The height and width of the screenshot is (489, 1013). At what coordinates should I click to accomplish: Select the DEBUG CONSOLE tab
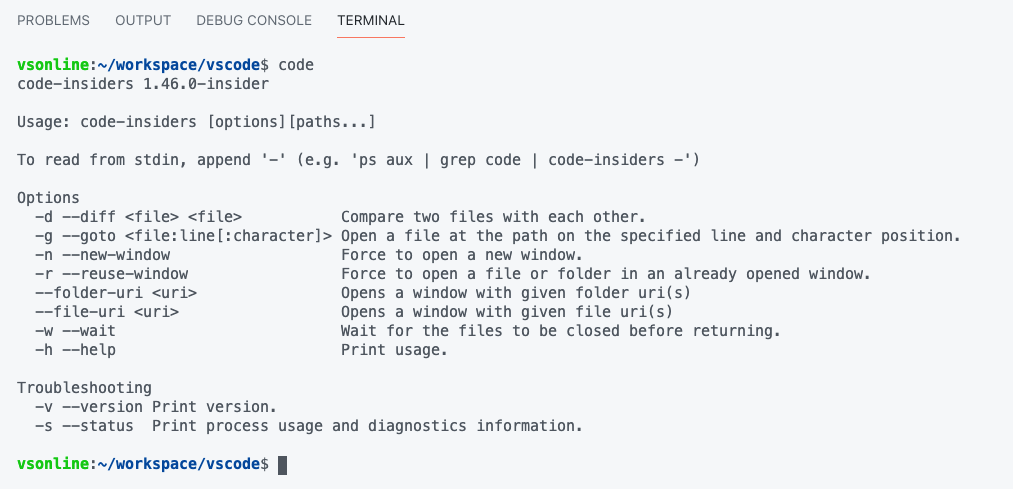click(x=254, y=20)
